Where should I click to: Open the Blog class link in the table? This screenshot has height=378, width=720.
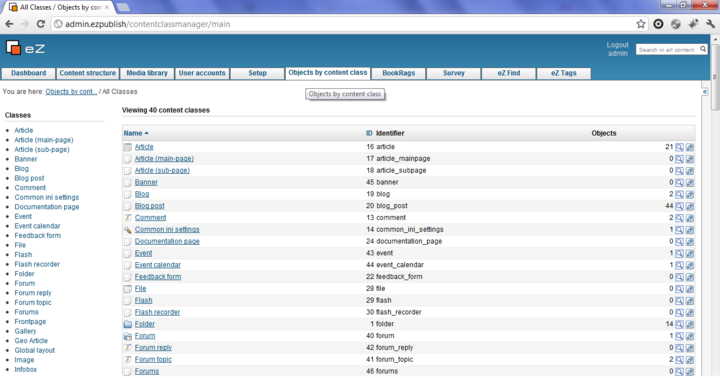142,194
